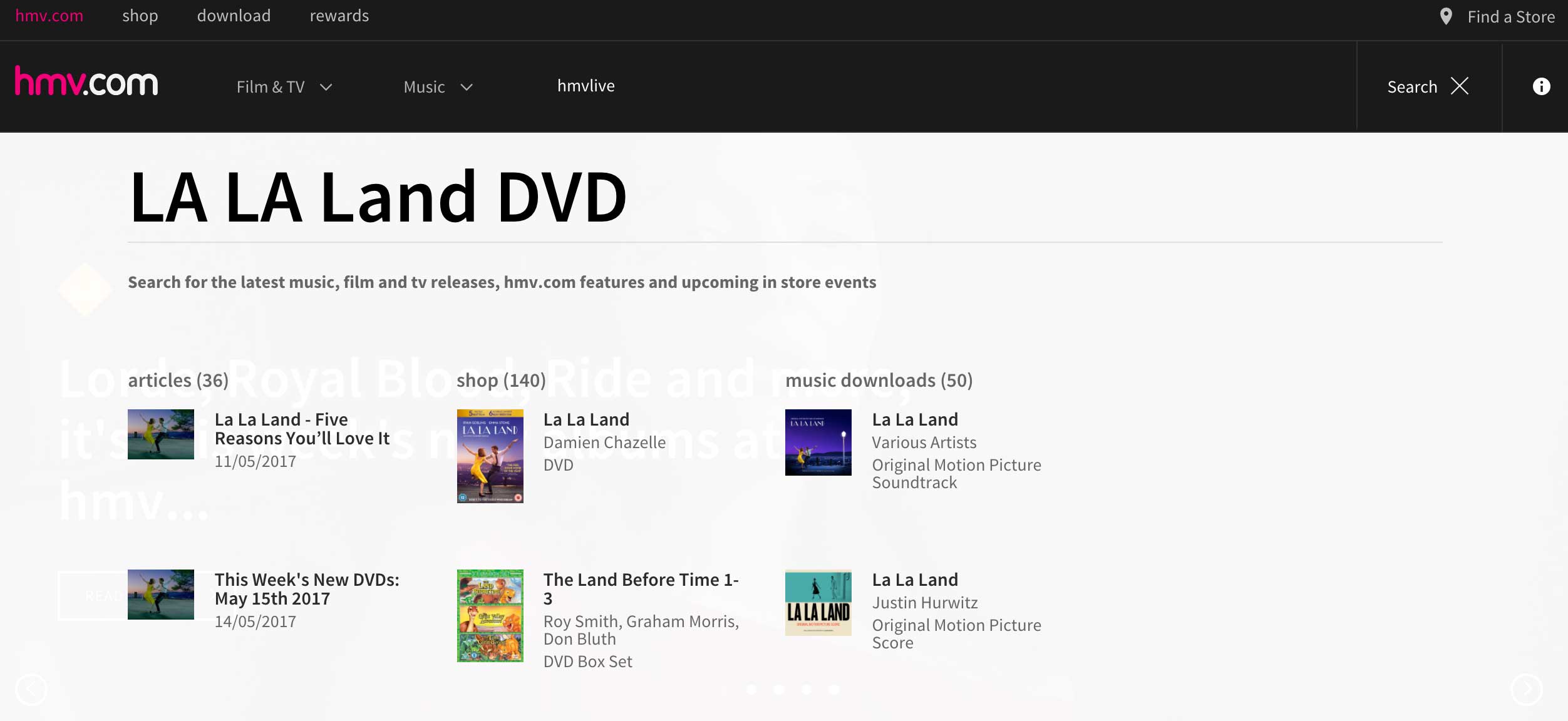Click the Five Reasons article thumbnail
This screenshot has width=1568, height=721.
(x=161, y=434)
